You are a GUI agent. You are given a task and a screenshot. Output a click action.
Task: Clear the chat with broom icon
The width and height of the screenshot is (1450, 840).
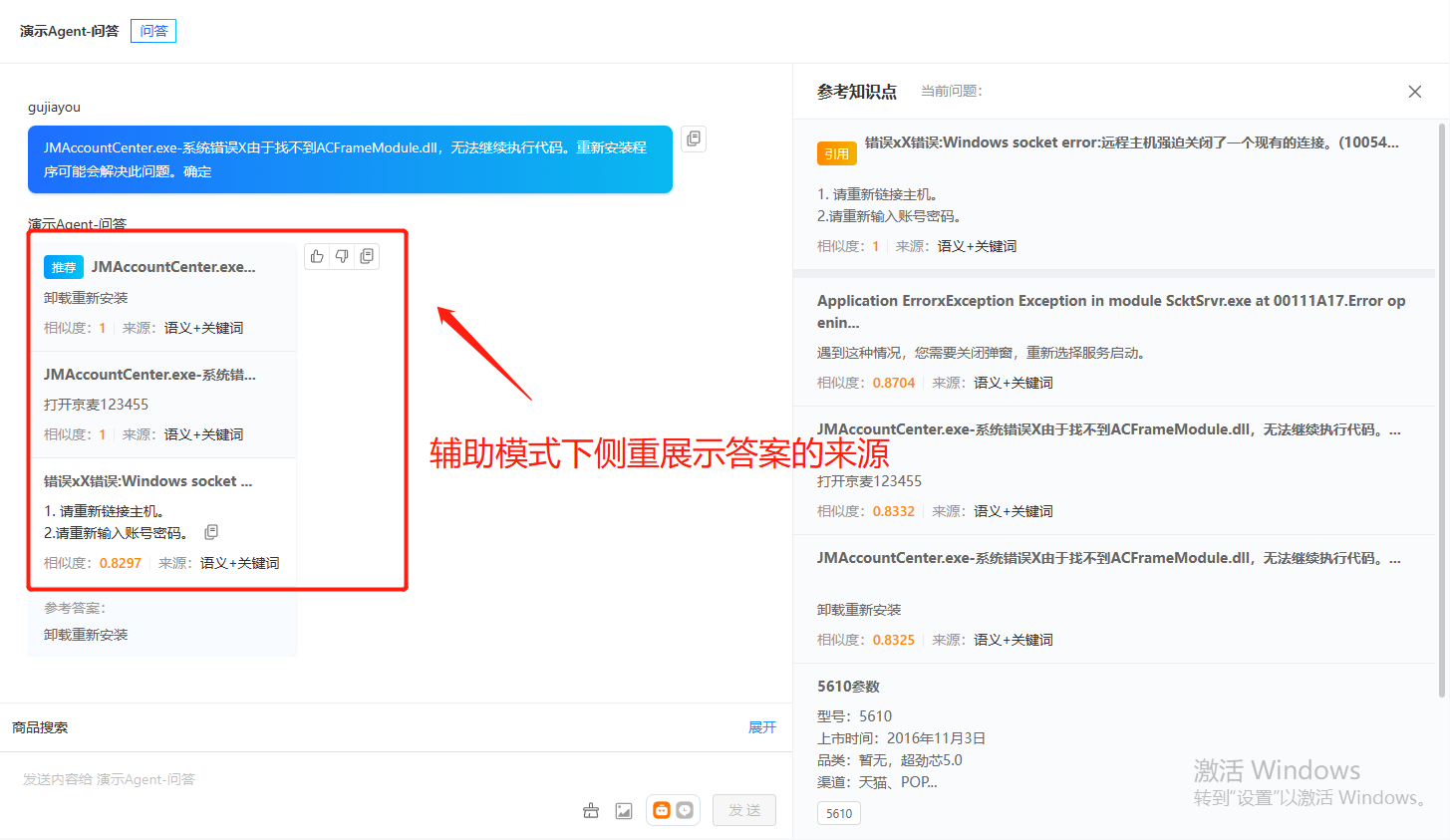click(x=591, y=810)
